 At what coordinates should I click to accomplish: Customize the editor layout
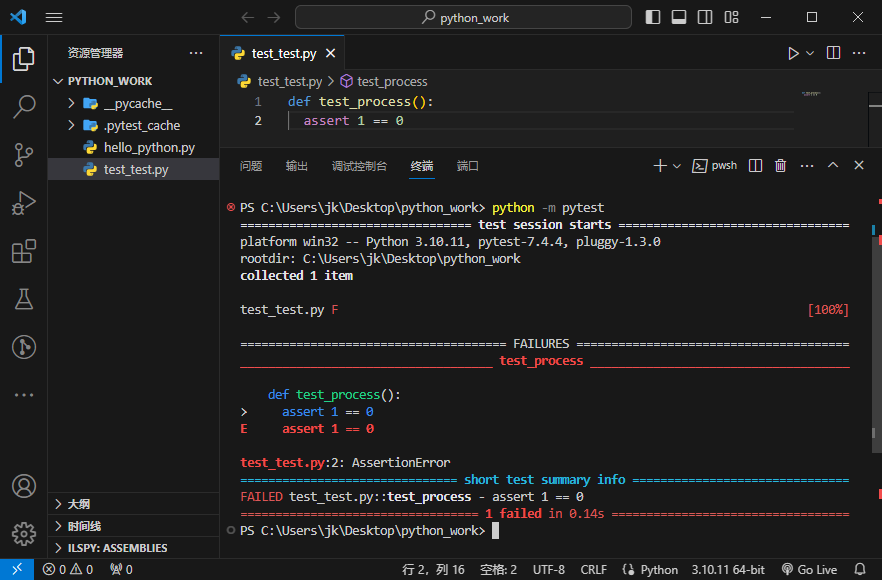pos(731,17)
